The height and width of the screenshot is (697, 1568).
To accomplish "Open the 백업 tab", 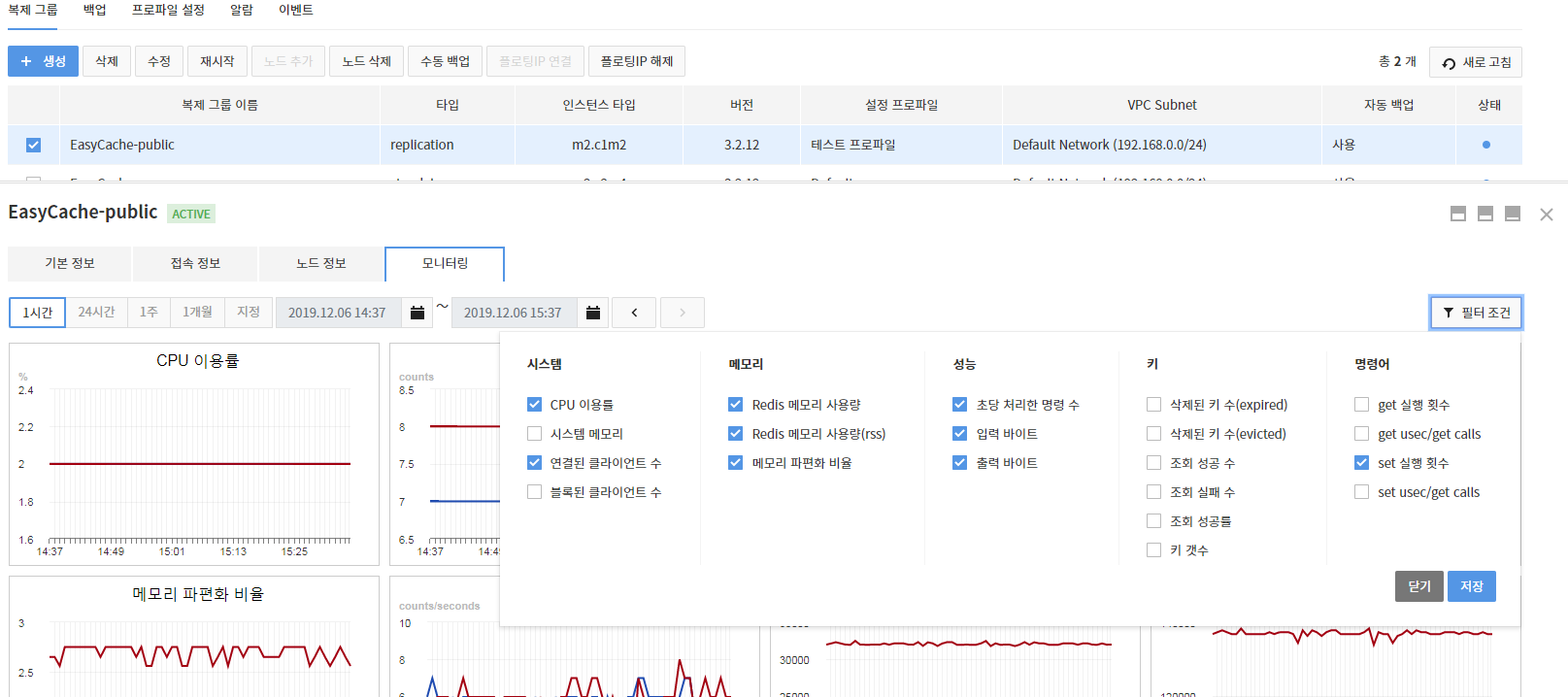I will click(94, 10).
